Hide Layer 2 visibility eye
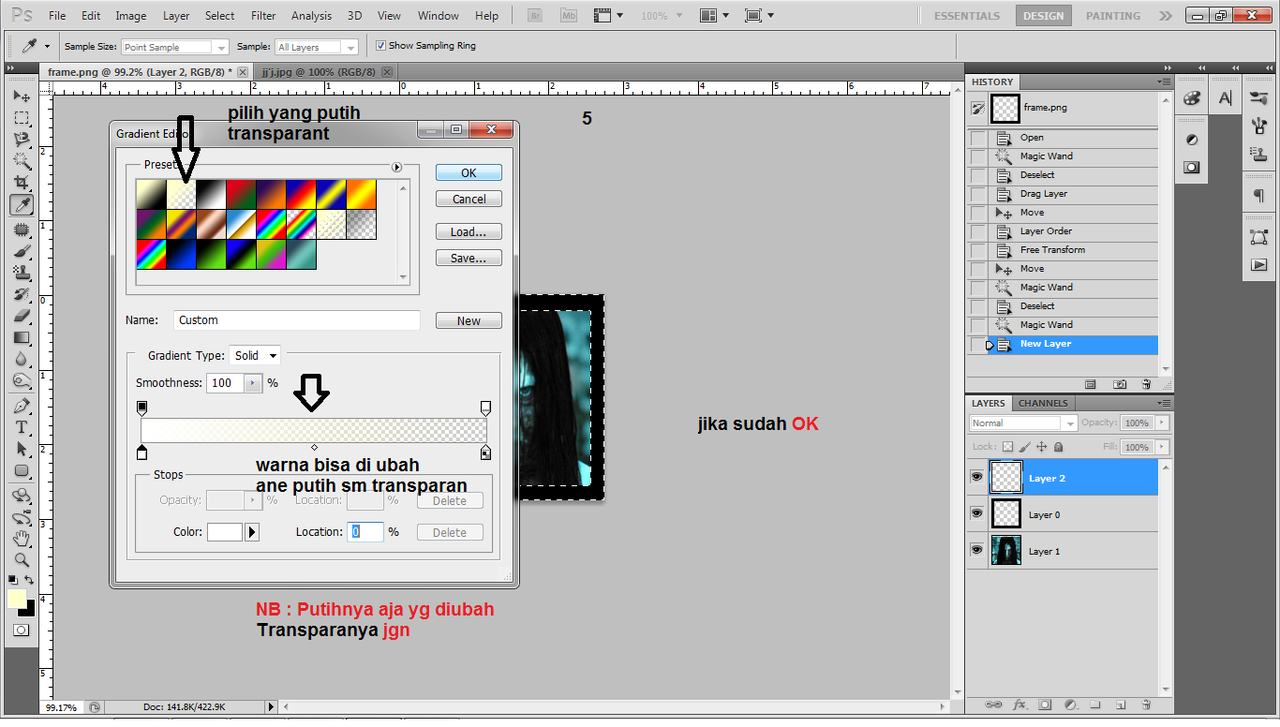 (x=976, y=478)
